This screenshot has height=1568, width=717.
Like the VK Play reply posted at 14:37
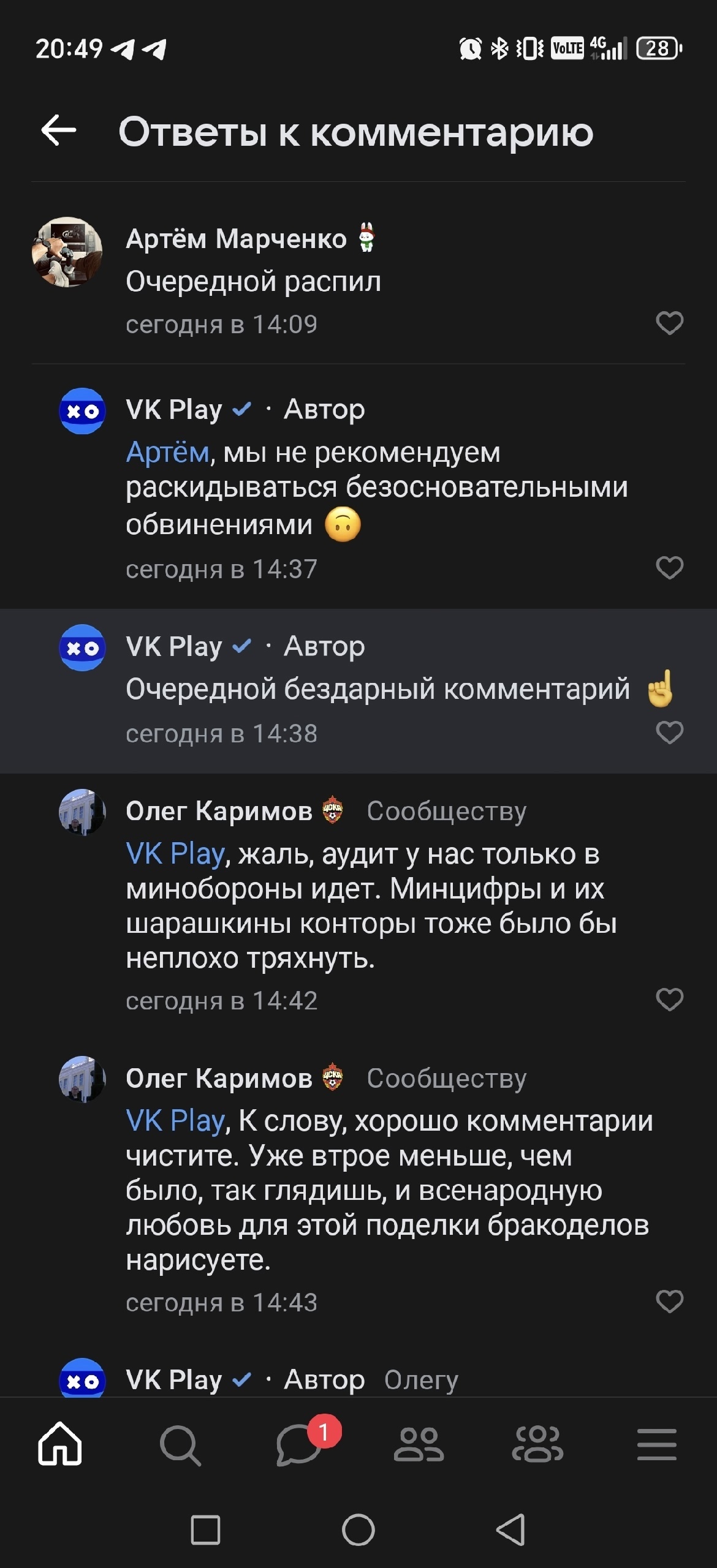(x=669, y=568)
